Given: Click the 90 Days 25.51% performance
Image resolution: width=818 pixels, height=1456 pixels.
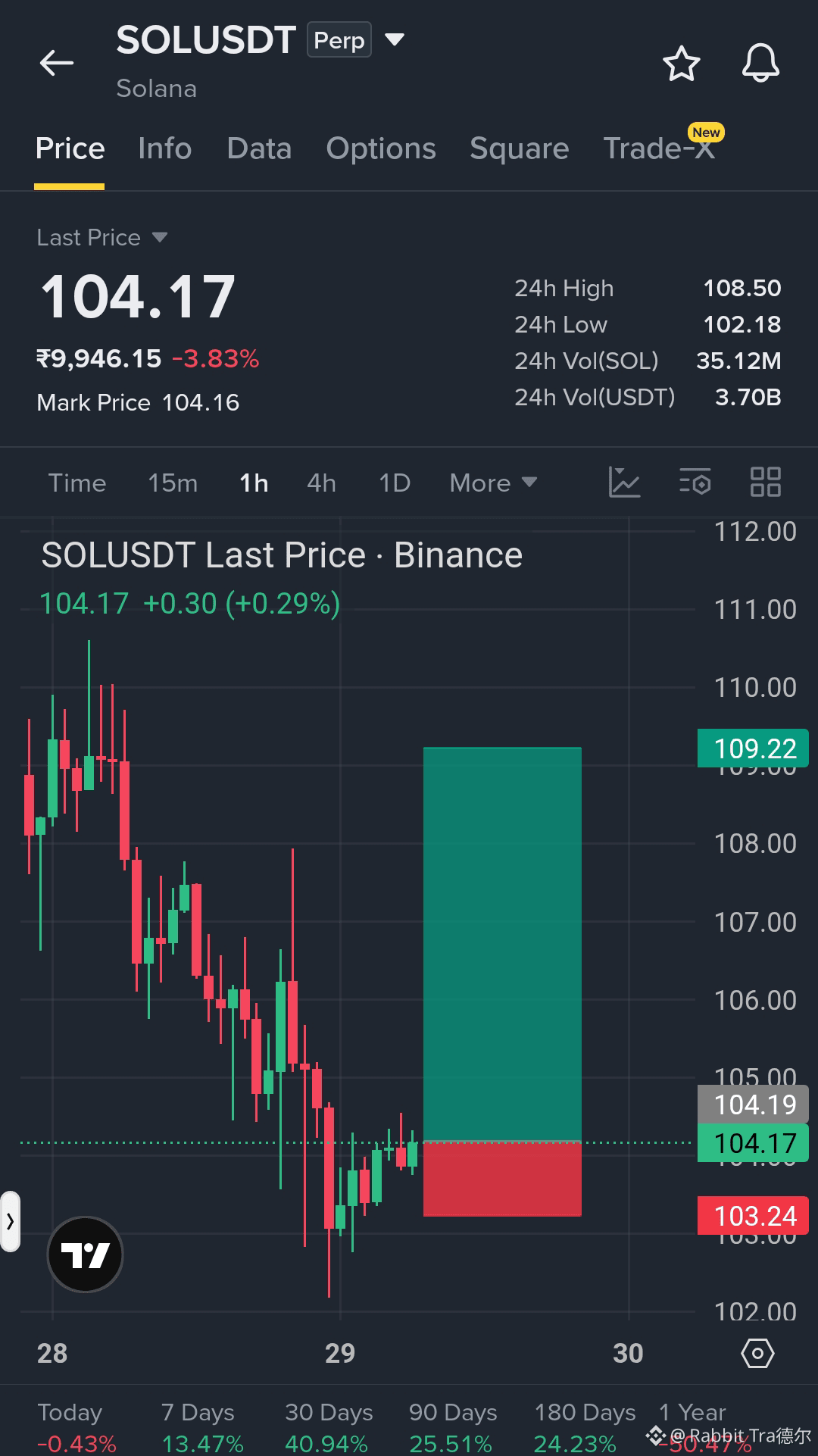Looking at the screenshot, I should 452,1428.
